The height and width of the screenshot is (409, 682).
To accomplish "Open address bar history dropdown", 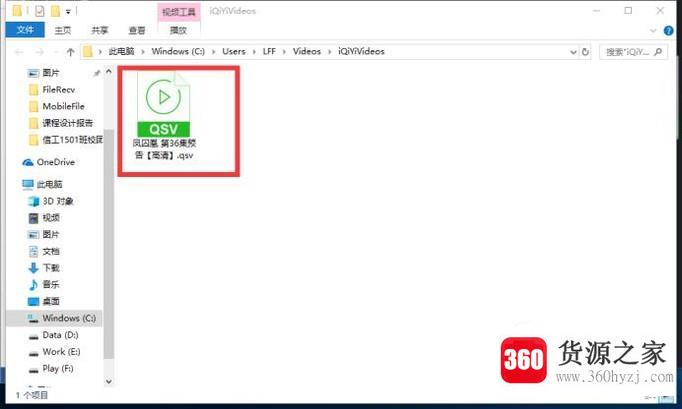I will pos(573,52).
